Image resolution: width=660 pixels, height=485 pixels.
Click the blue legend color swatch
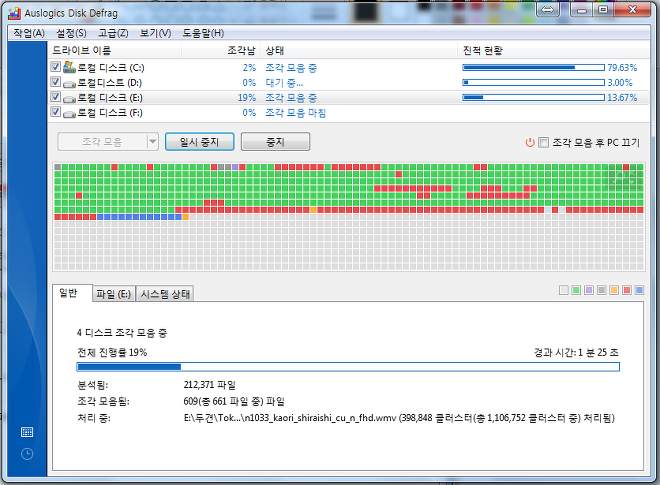coord(639,290)
